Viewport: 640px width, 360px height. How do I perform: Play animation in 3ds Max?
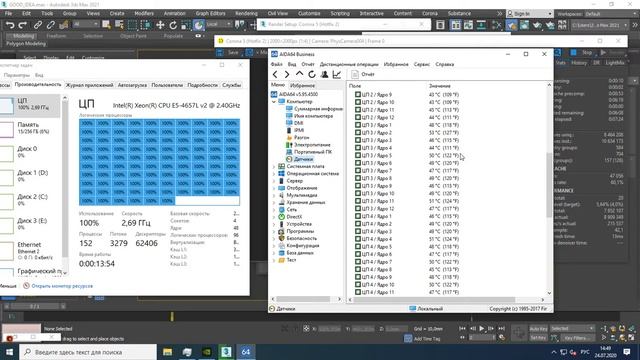pos(482,329)
